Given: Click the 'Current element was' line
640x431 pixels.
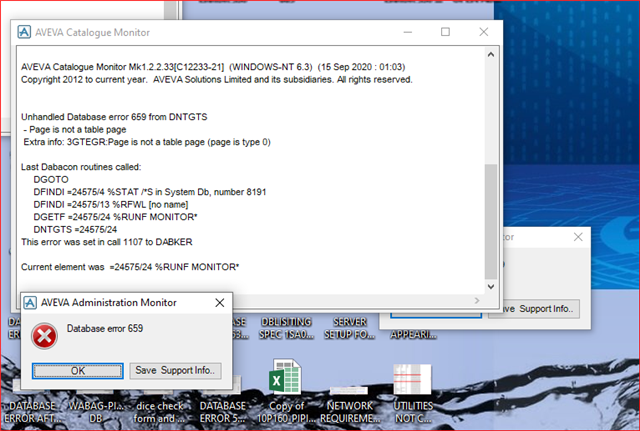Looking at the screenshot, I should click(130, 267).
